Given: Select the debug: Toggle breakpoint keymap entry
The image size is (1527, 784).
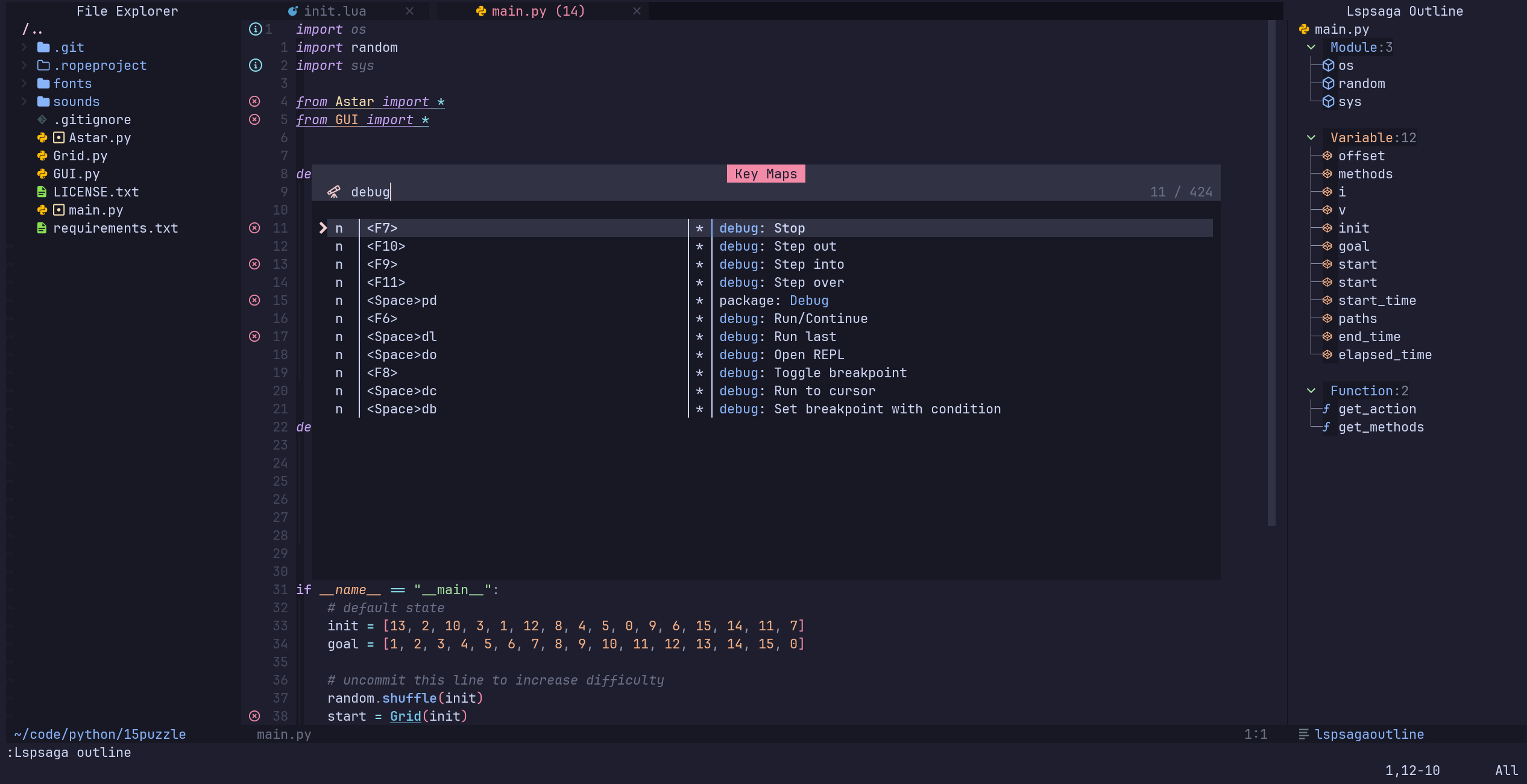Looking at the screenshot, I should 812,372.
